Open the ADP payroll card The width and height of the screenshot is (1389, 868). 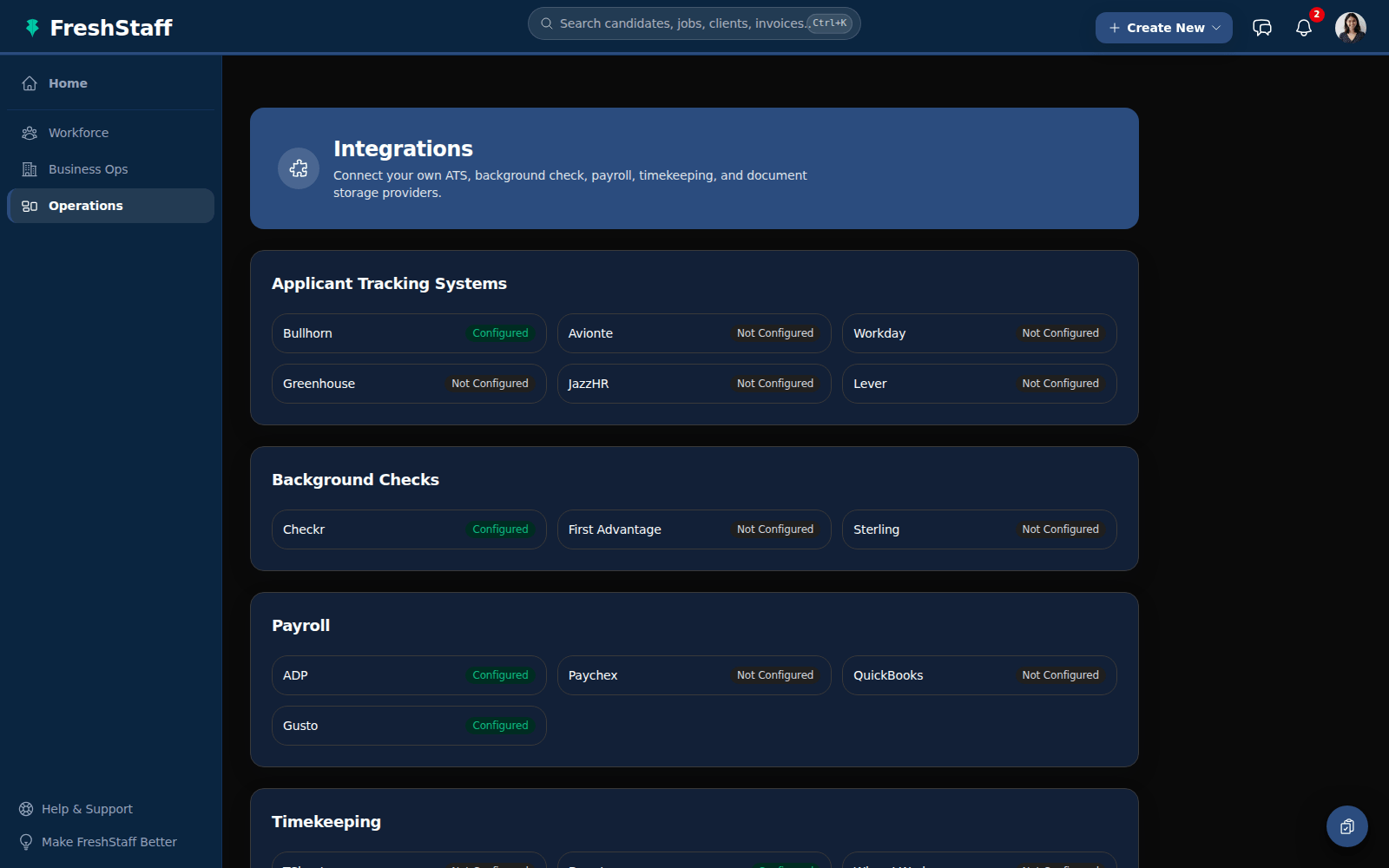(409, 675)
